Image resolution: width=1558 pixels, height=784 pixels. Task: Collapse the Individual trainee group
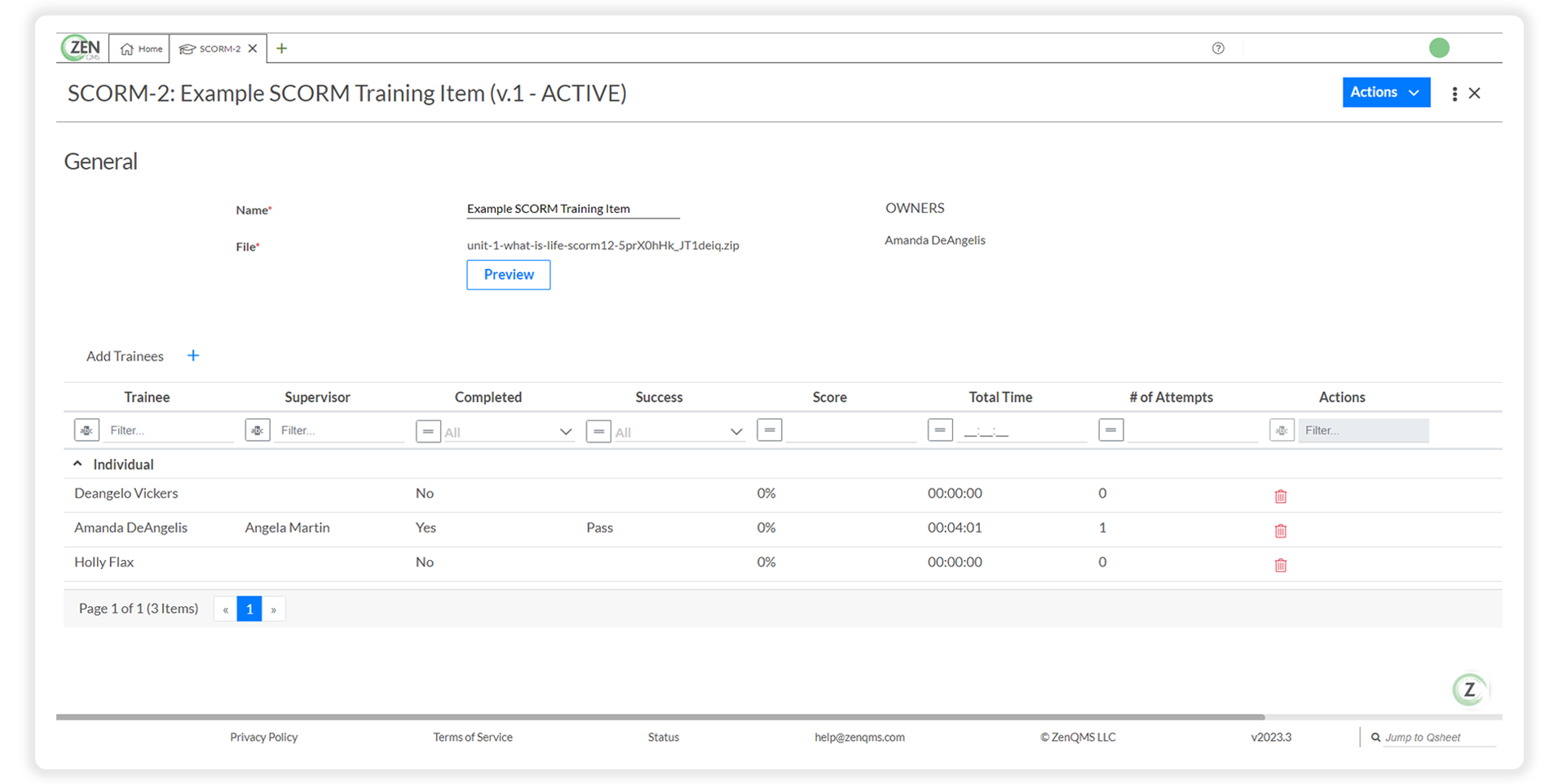point(77,463)
